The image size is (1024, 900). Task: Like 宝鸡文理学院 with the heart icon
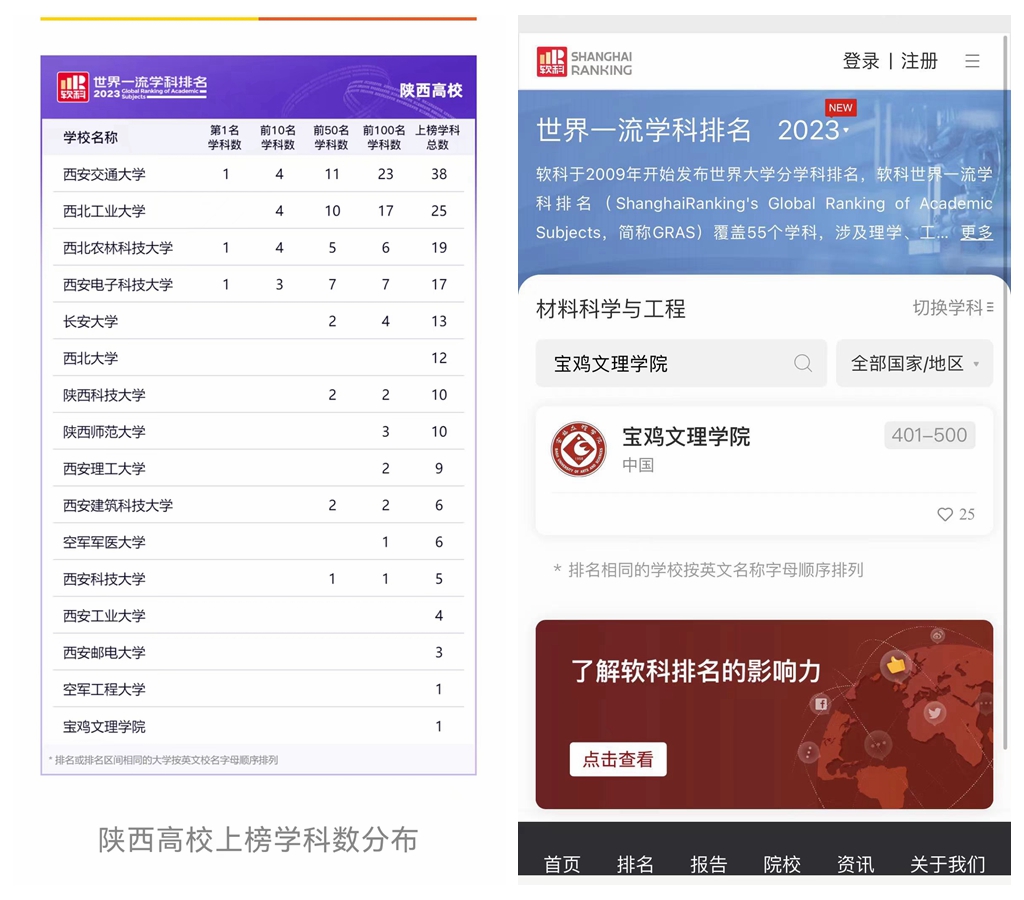[x=945, y=514]
